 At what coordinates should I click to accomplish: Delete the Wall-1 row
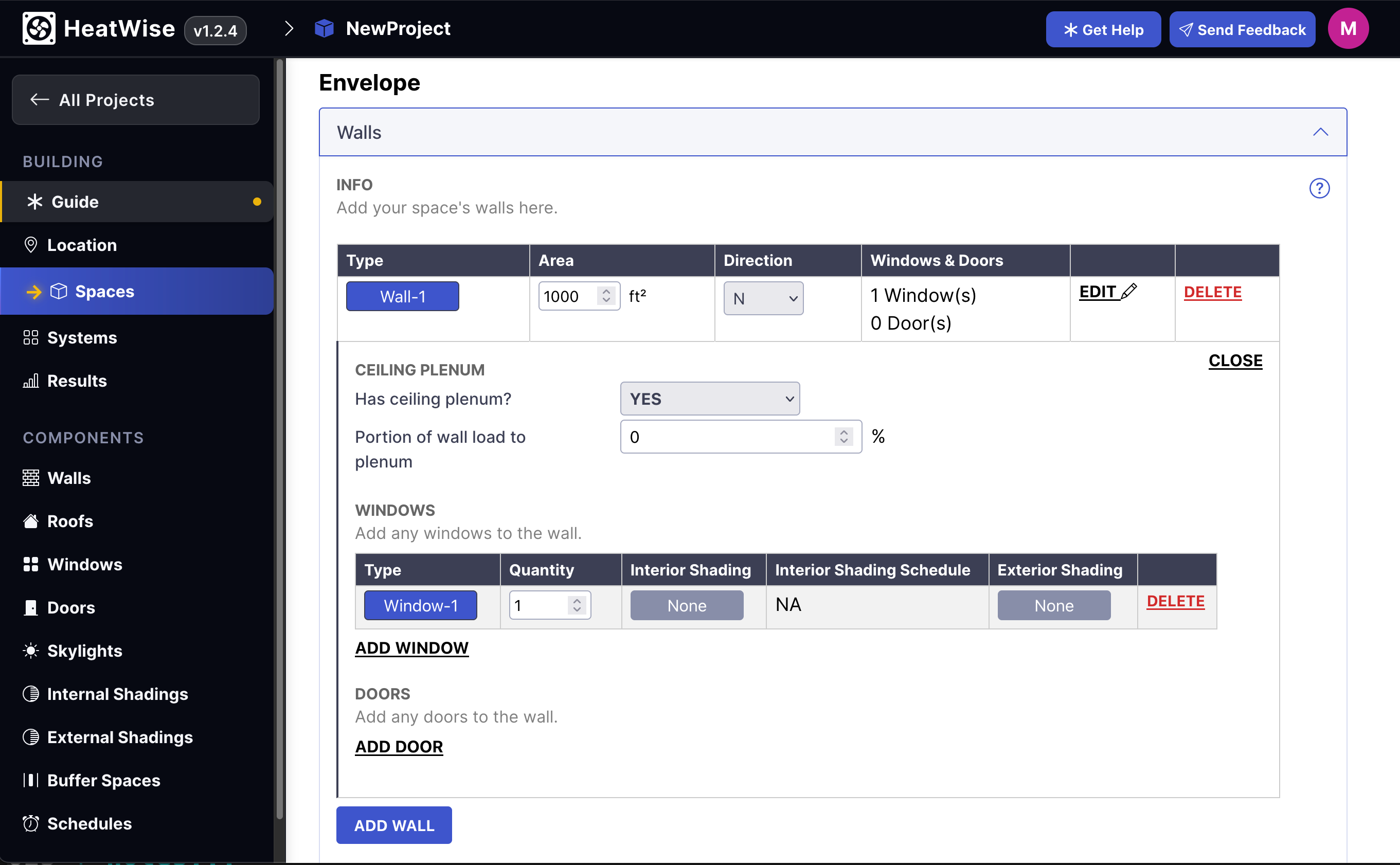pos(1212,292)
